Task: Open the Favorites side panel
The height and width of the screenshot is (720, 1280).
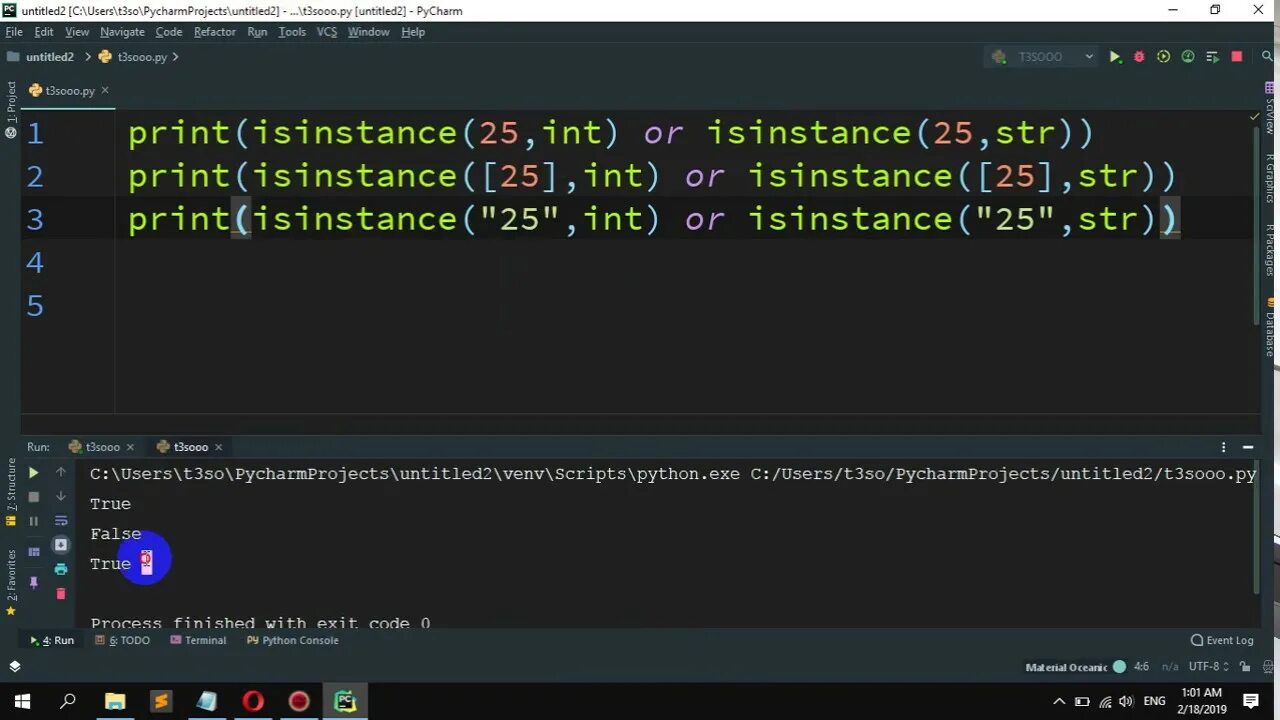Action: (x=11, y=582)
